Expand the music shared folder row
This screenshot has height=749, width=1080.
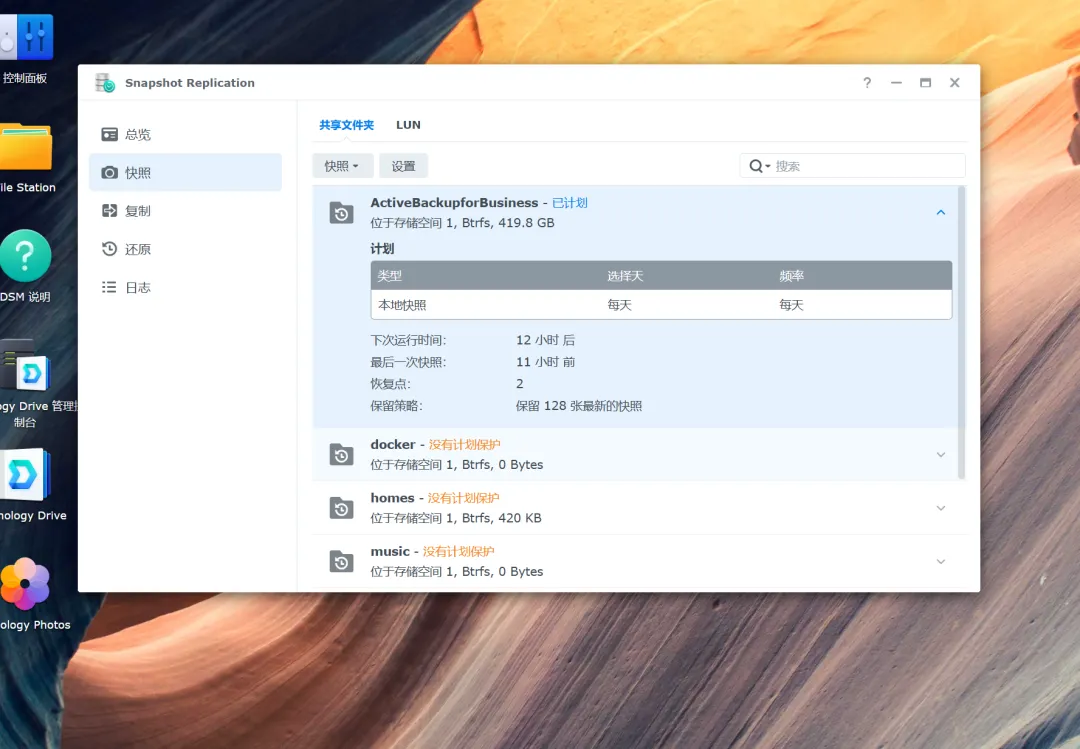[x=940, y=562]
